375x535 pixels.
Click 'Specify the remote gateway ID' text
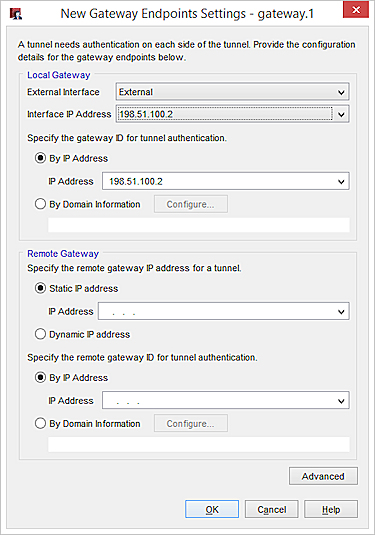142,358
